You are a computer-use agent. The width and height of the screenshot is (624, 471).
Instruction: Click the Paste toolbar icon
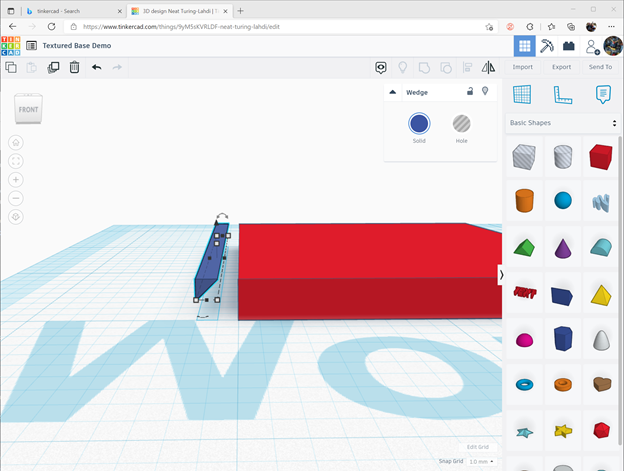(x=31, y=67)
